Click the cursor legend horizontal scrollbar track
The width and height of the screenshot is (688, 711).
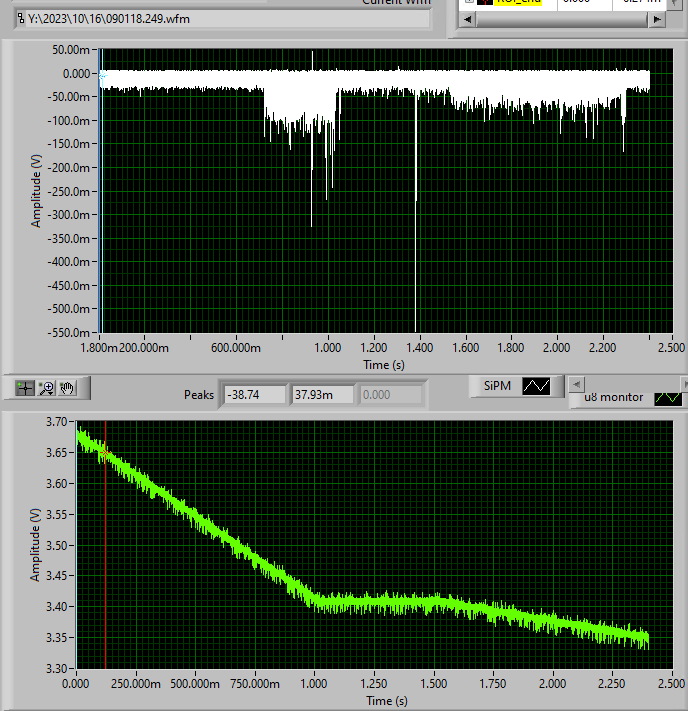coord(562,19)
